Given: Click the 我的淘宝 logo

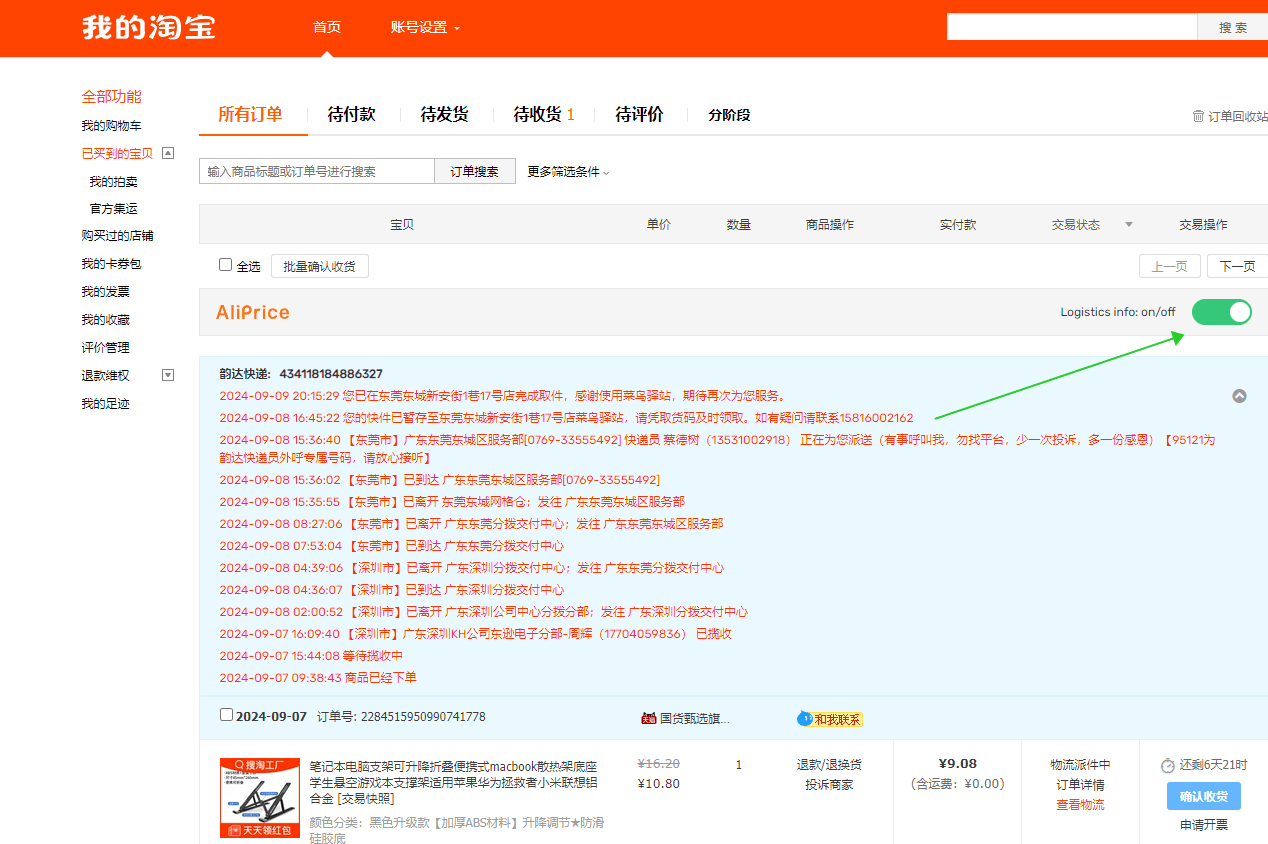Looking at the screenshot, I should (149, 27).
